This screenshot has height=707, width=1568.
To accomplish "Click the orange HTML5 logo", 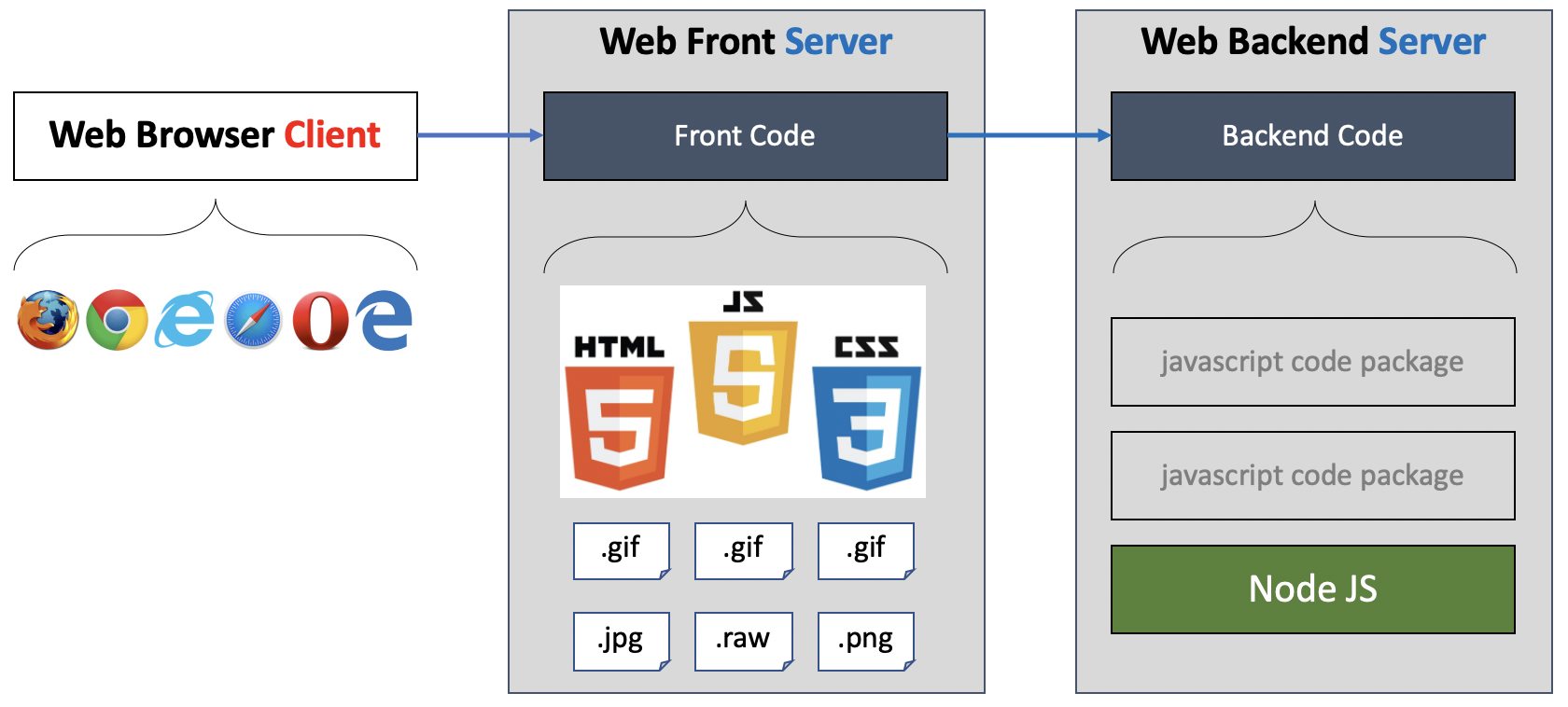I will 620,411.
